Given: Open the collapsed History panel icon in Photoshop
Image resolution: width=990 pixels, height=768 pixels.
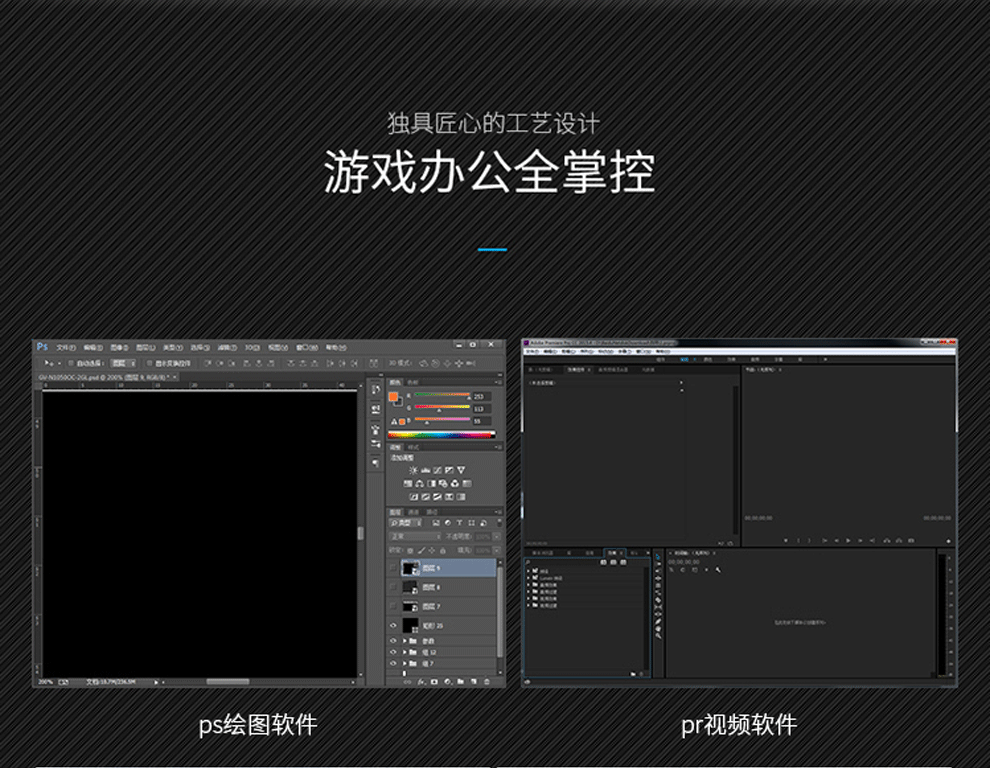Looking at the screenshot, I should tap(375, 389).
